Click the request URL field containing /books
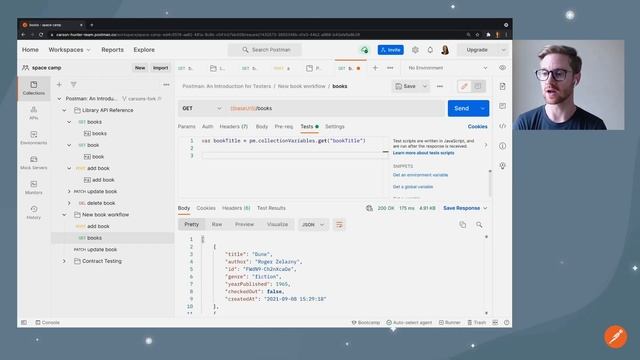This screenshot has height=360, width=640. [336, 108]
